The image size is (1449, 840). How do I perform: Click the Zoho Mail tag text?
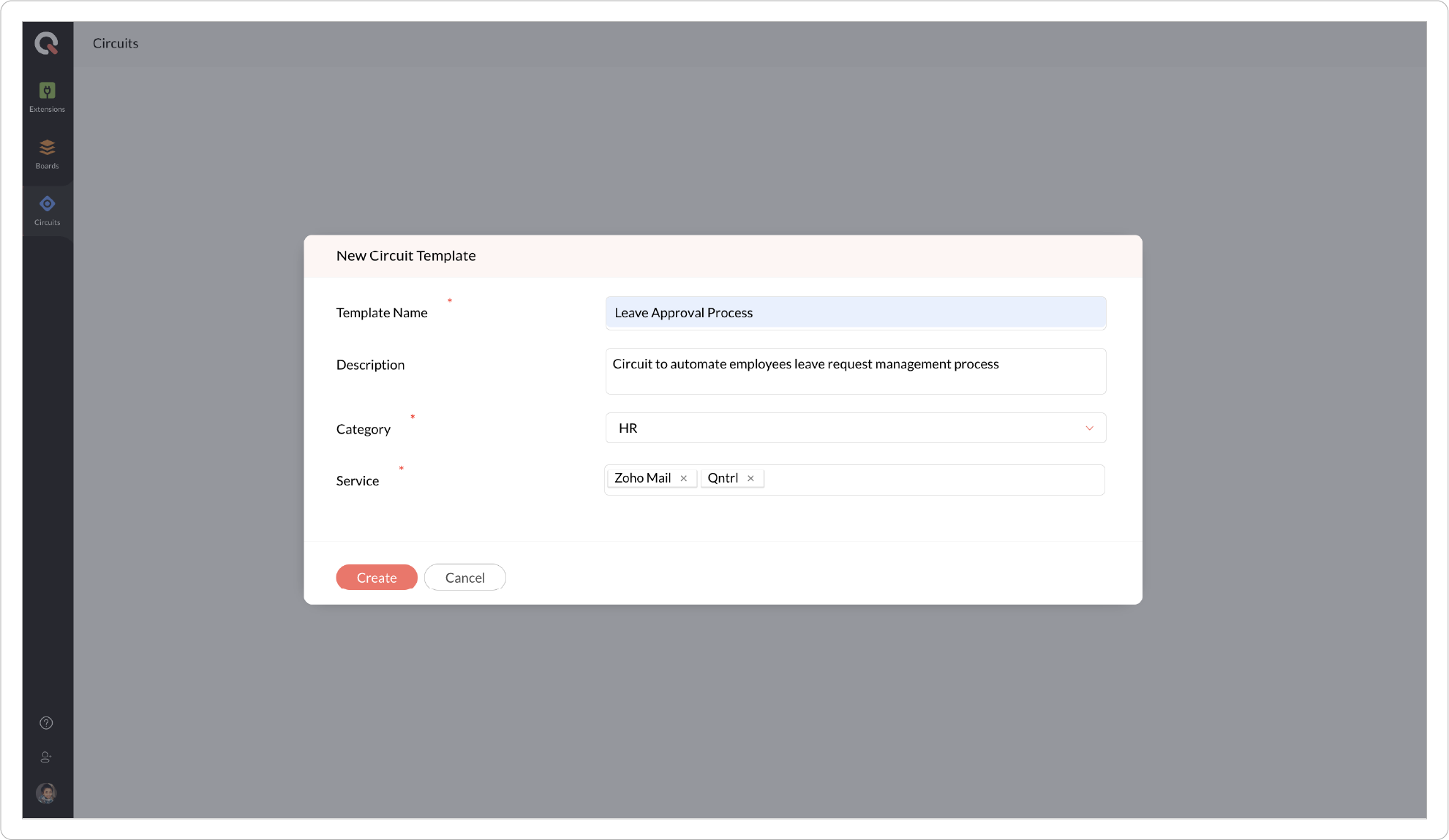click(642, 478)
